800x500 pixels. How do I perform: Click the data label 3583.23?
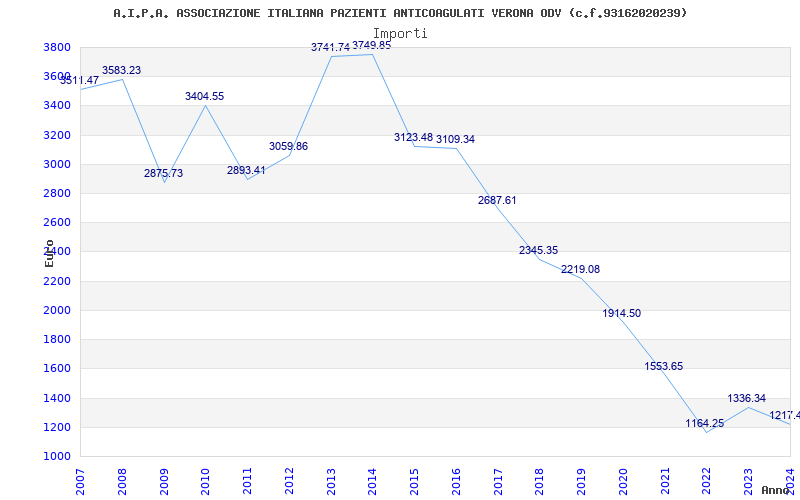tap(121, 70)
